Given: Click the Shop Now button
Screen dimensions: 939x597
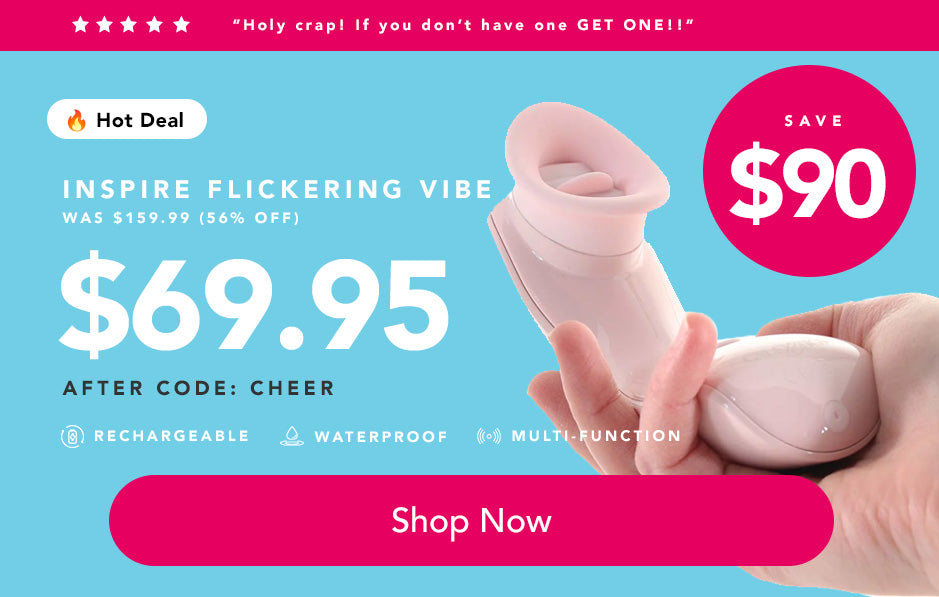Looking at the screenshot, I should click(471, 520).
